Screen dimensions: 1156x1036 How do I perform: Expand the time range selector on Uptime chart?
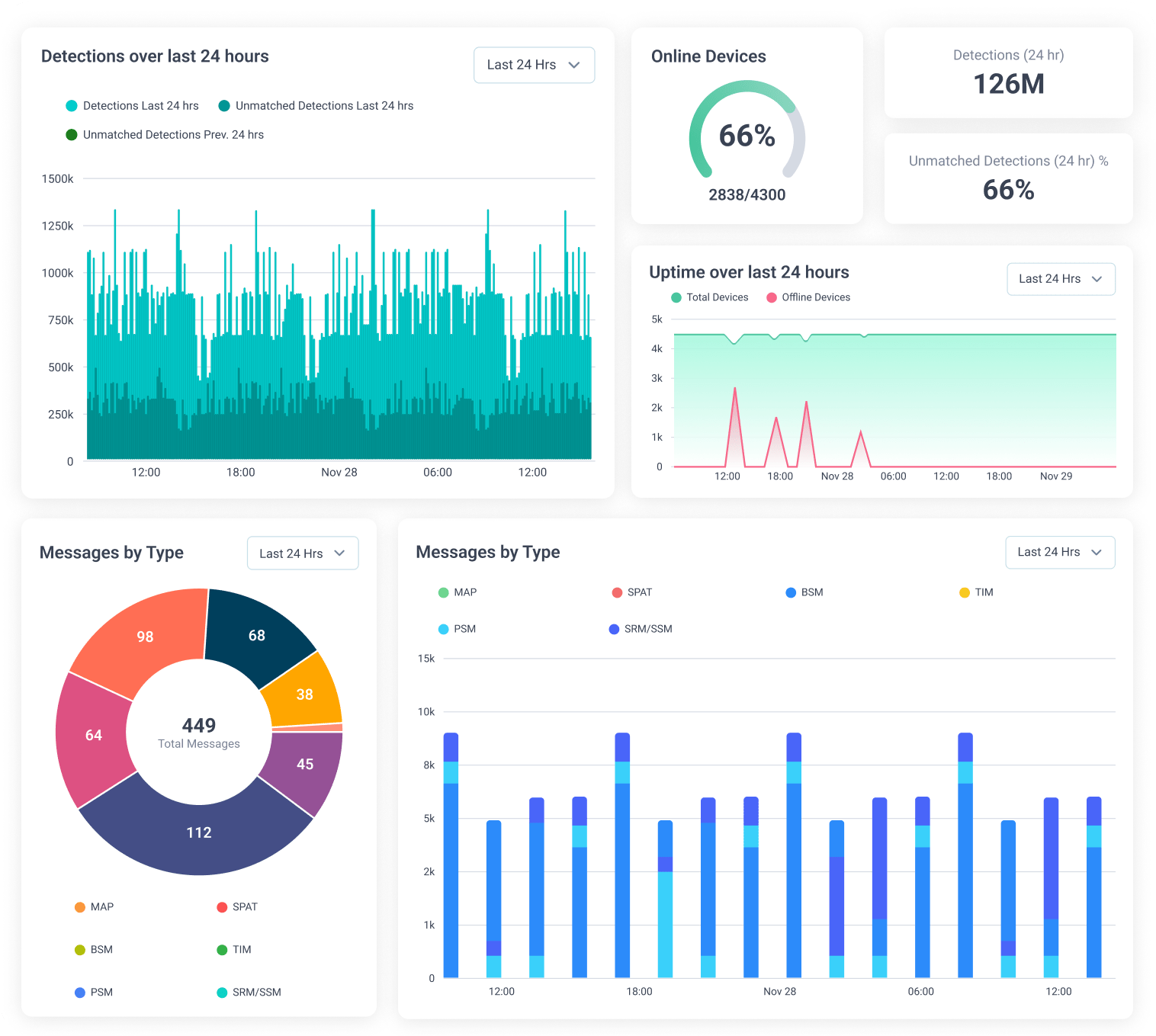[x=1061, y=279]
